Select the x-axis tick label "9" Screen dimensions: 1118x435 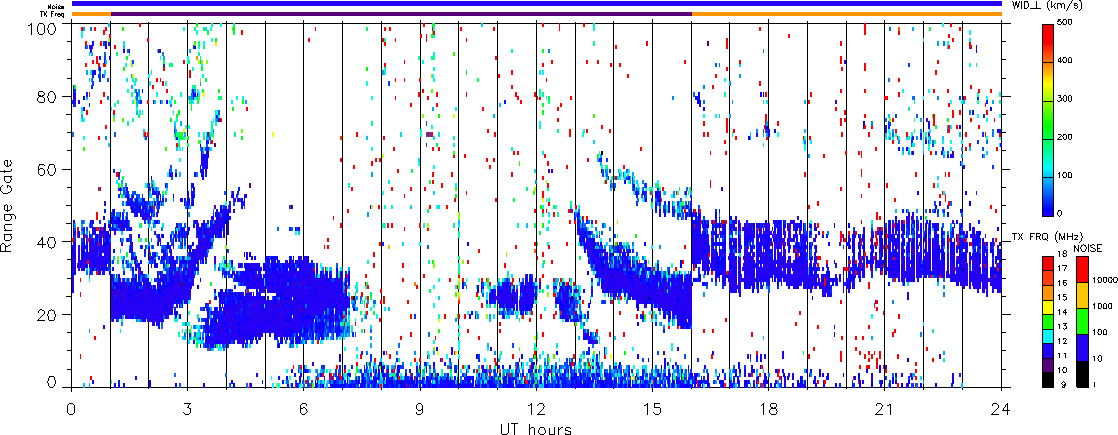(420, 409)
